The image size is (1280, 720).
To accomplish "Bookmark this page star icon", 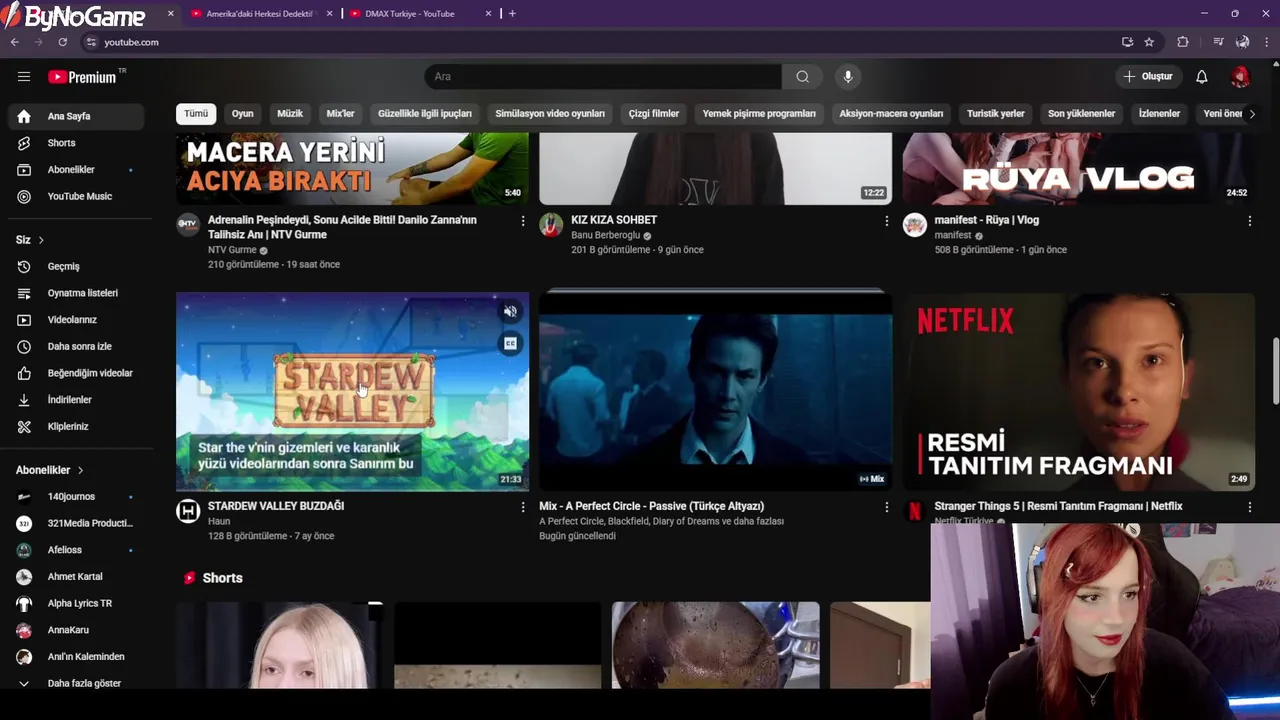I will coord(1149,42).
